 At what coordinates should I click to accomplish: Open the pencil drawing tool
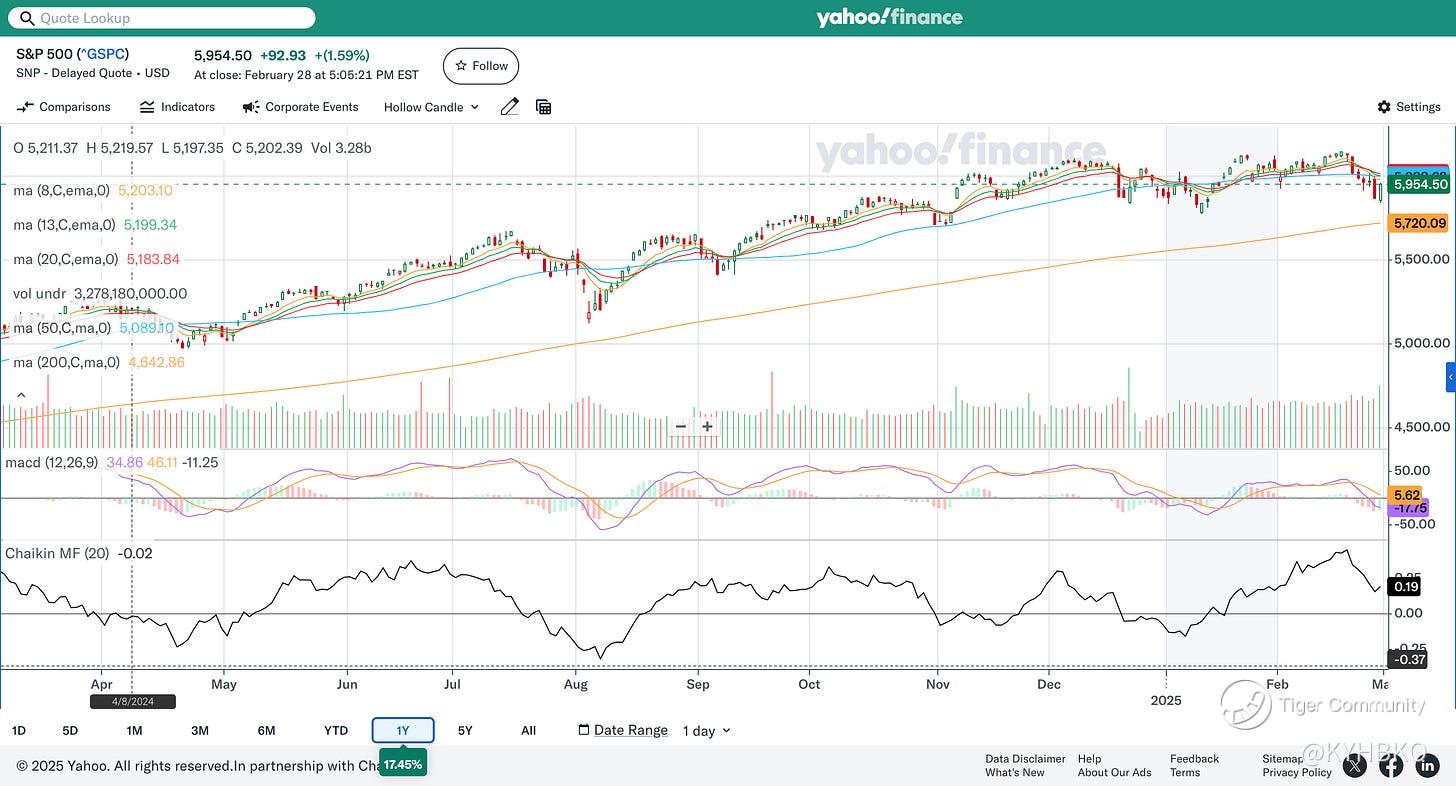510,107
